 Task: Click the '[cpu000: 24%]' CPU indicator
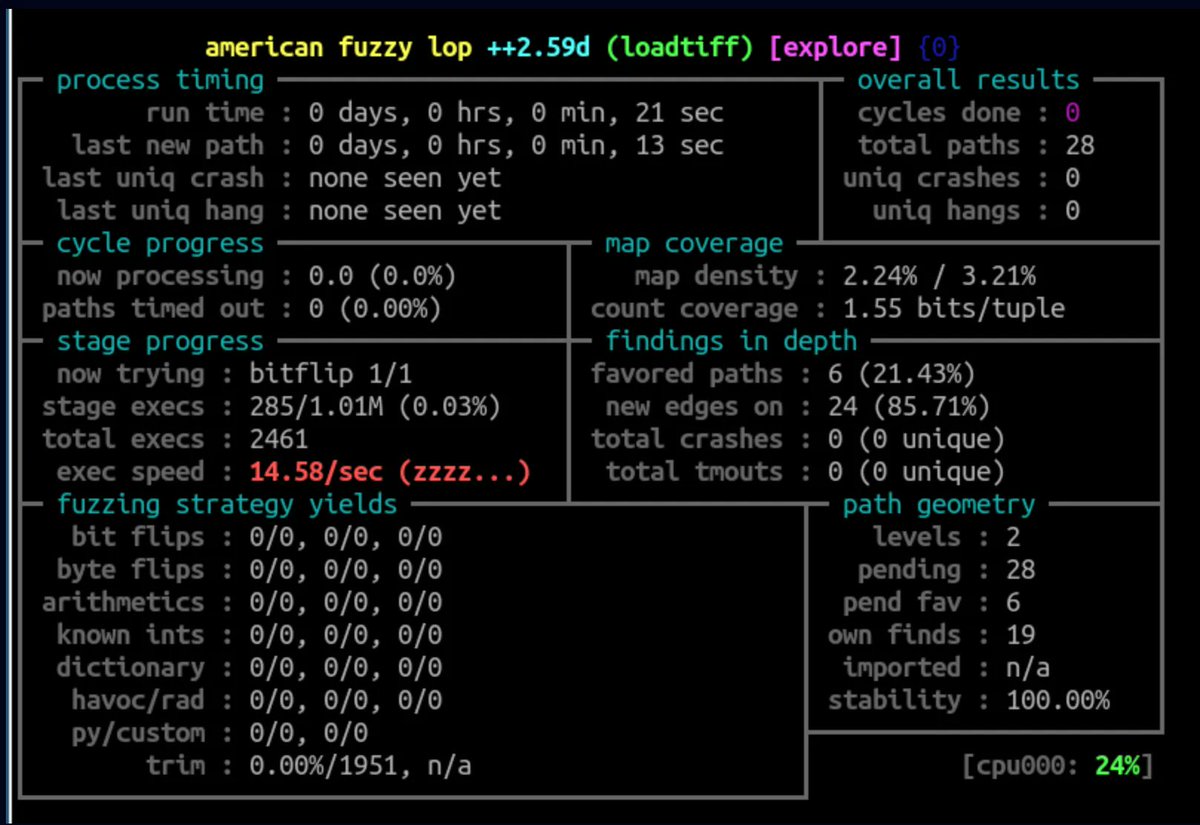1058,767
